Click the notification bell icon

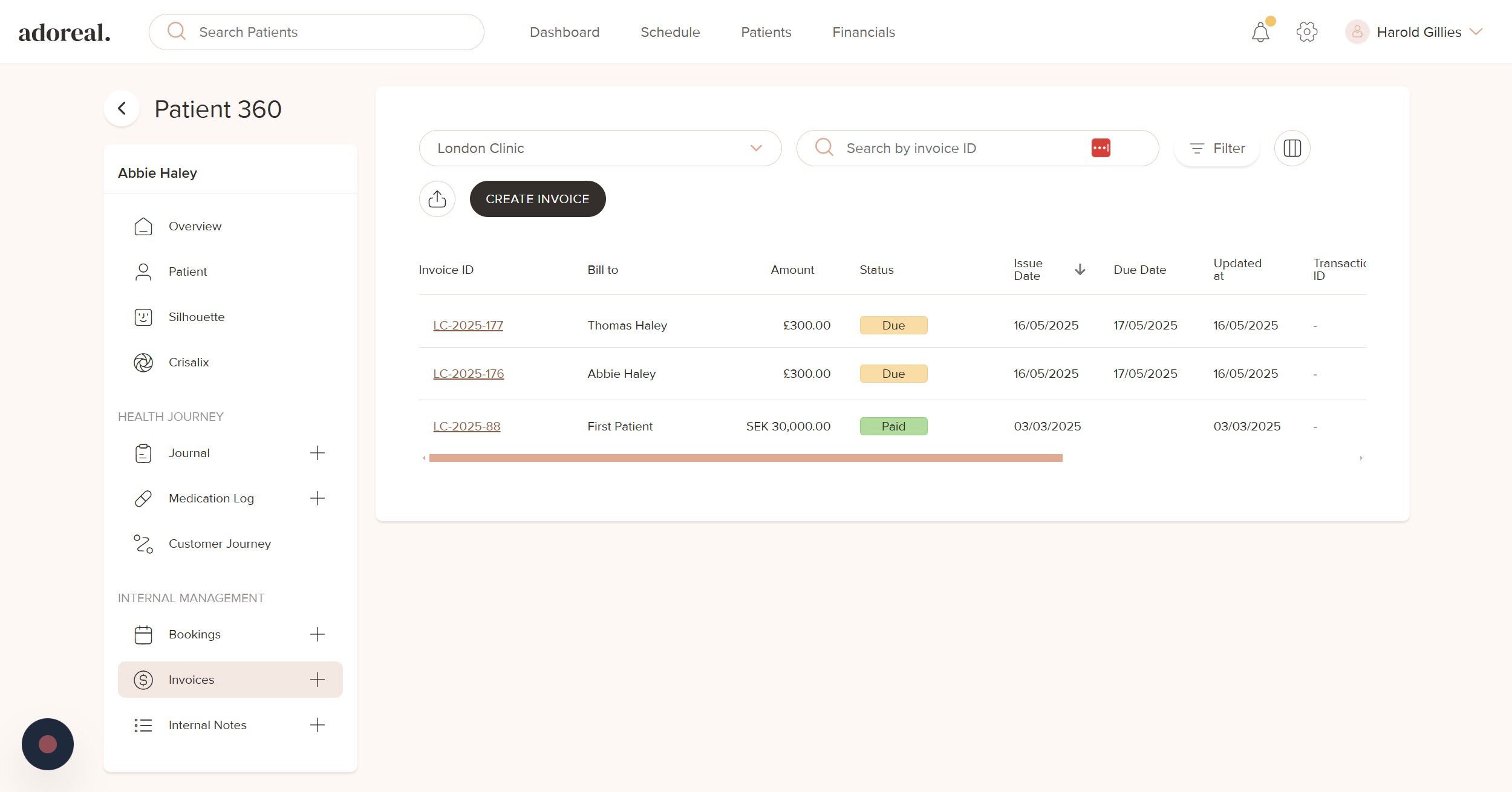(x=1260, y=32)
